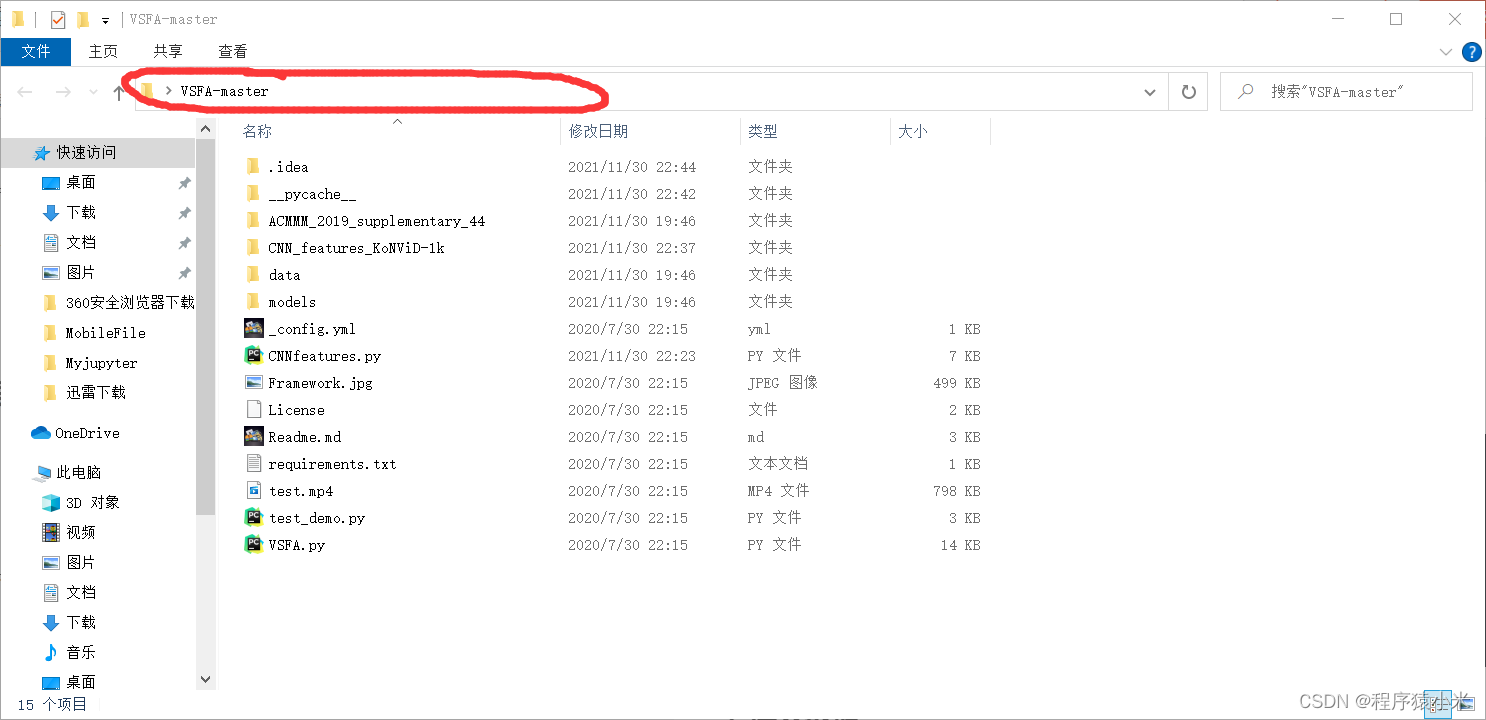Select the test_demo.py file icon
Viewport: 1486px width, 720px height.
tap(254, 517)
